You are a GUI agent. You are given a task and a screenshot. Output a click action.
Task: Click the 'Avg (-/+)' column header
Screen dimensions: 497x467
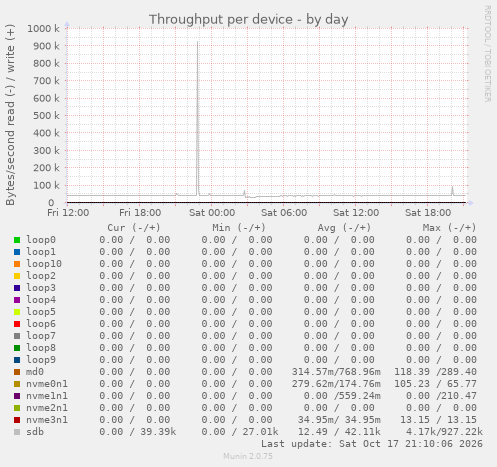coord(344,228)
